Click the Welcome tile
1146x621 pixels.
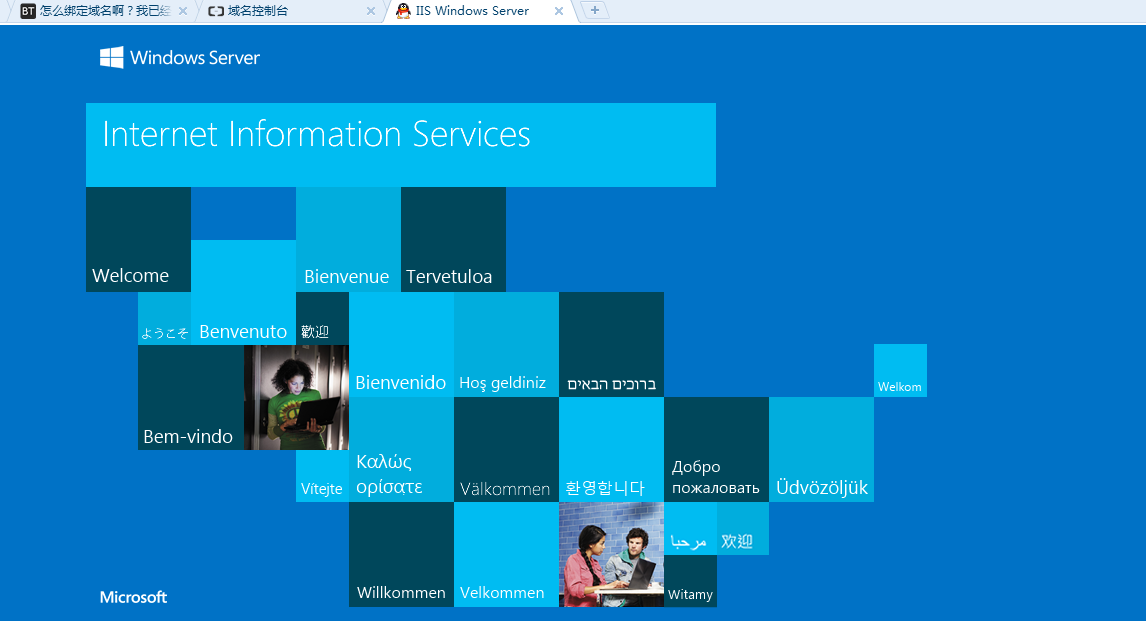(x=138, y=240)
